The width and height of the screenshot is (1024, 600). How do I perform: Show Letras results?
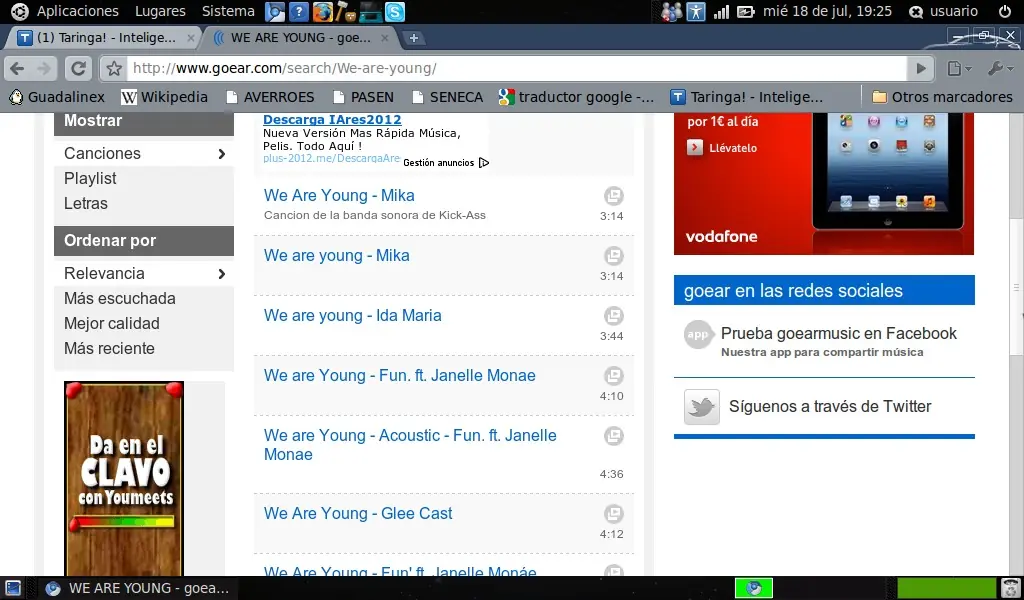tap(86, 203)
